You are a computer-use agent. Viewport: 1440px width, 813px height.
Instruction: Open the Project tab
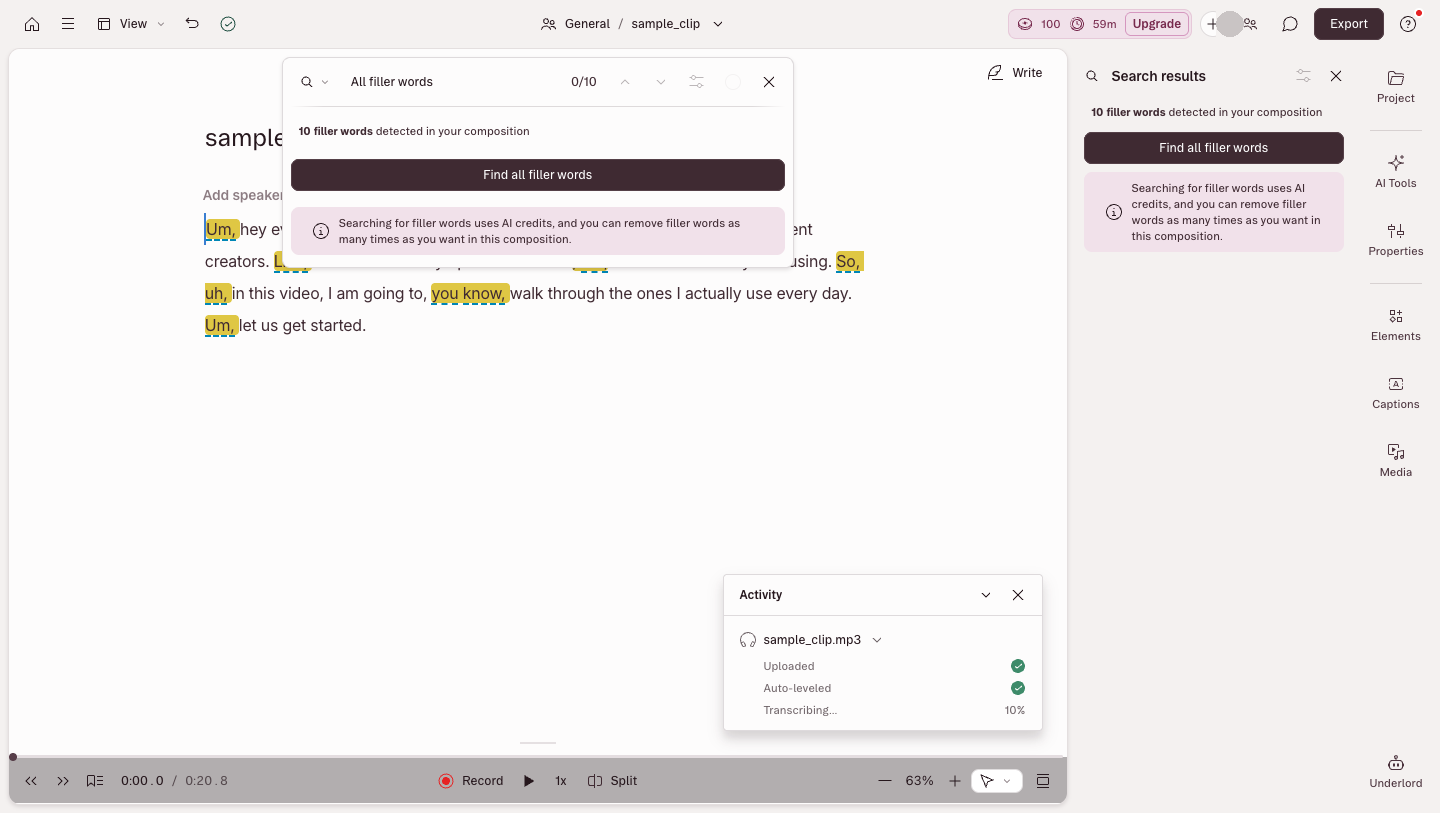[1395, 86]
